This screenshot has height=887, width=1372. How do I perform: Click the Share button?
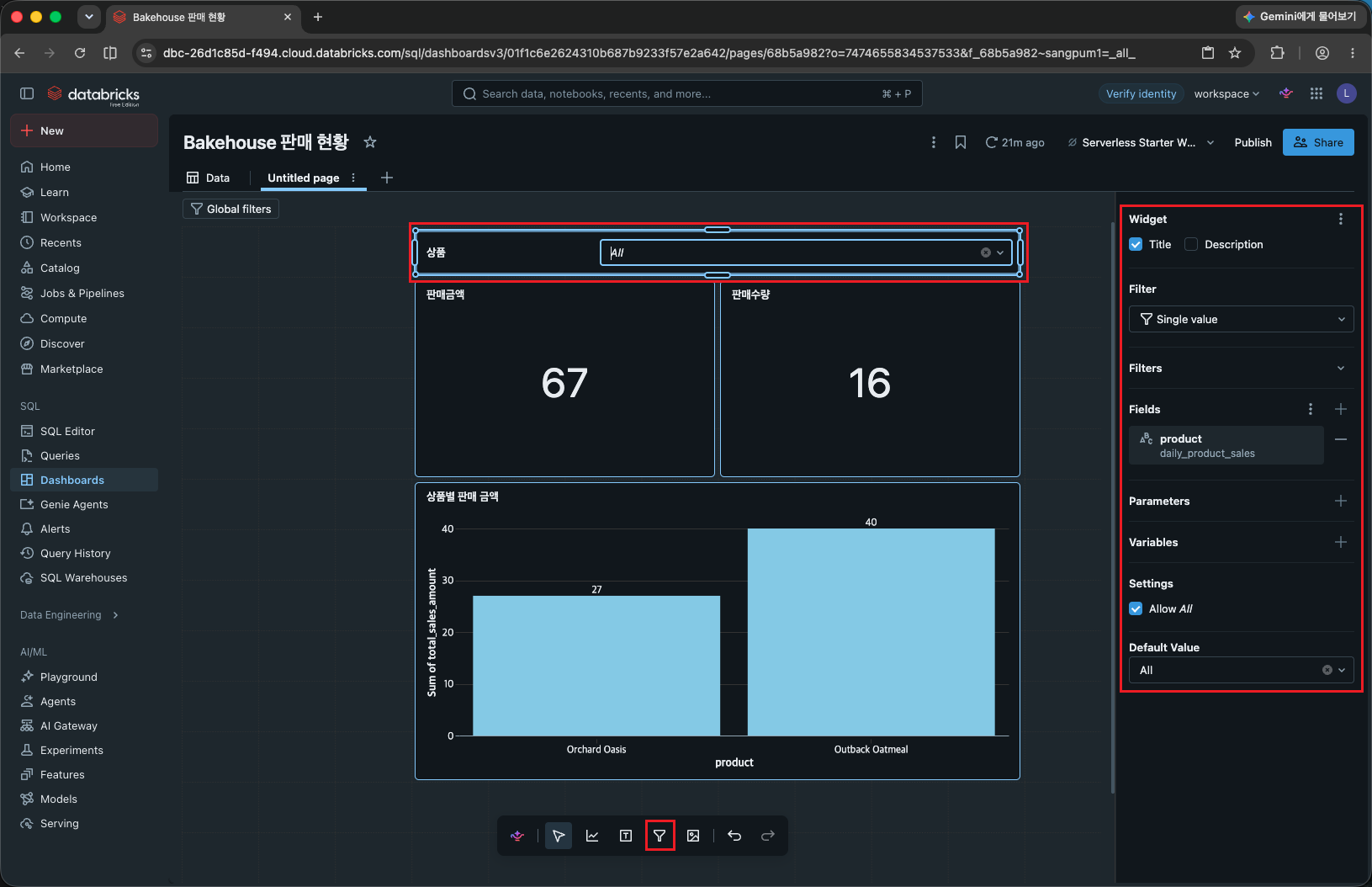click(1318, 142)
